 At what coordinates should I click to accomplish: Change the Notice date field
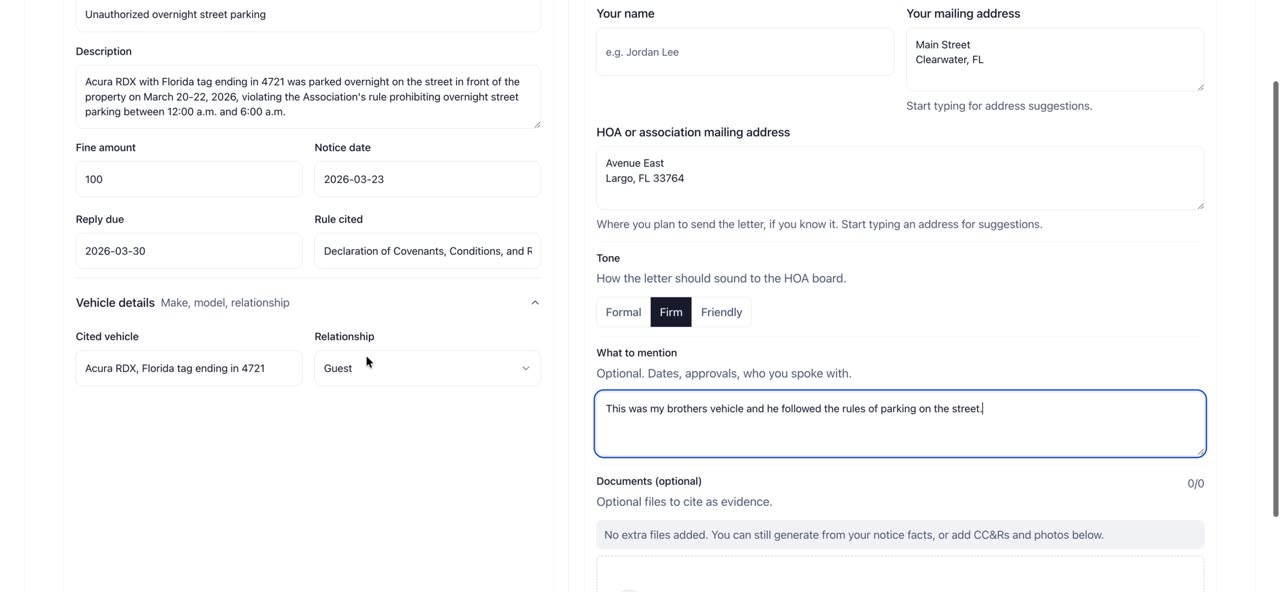pyautogui.click(x=428, y=179)
